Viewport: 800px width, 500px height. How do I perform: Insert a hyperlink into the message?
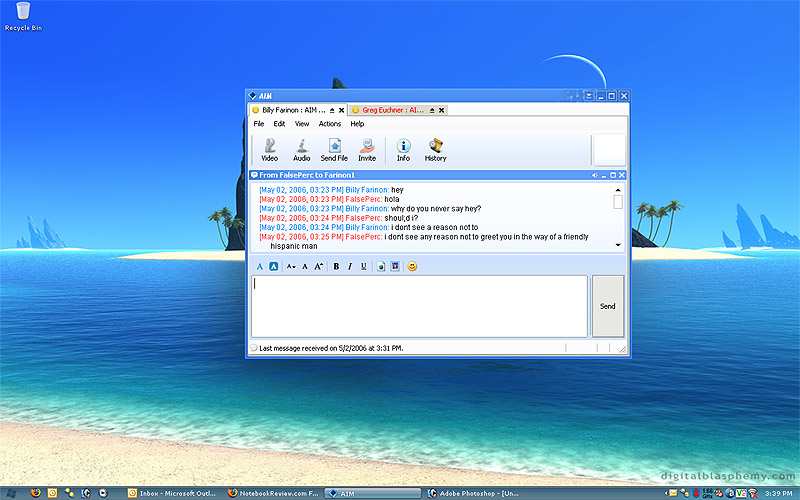click(381, 266)
